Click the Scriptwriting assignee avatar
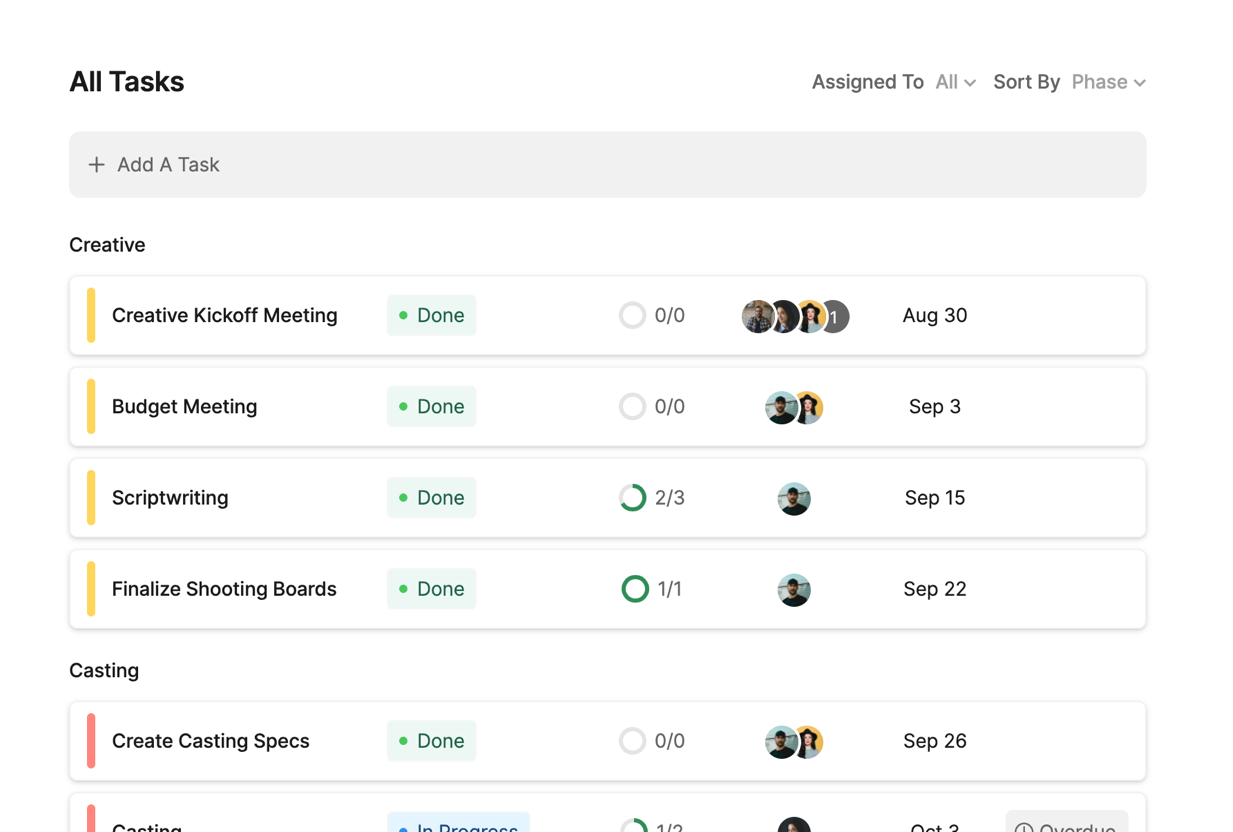 (x=794, y=498)
